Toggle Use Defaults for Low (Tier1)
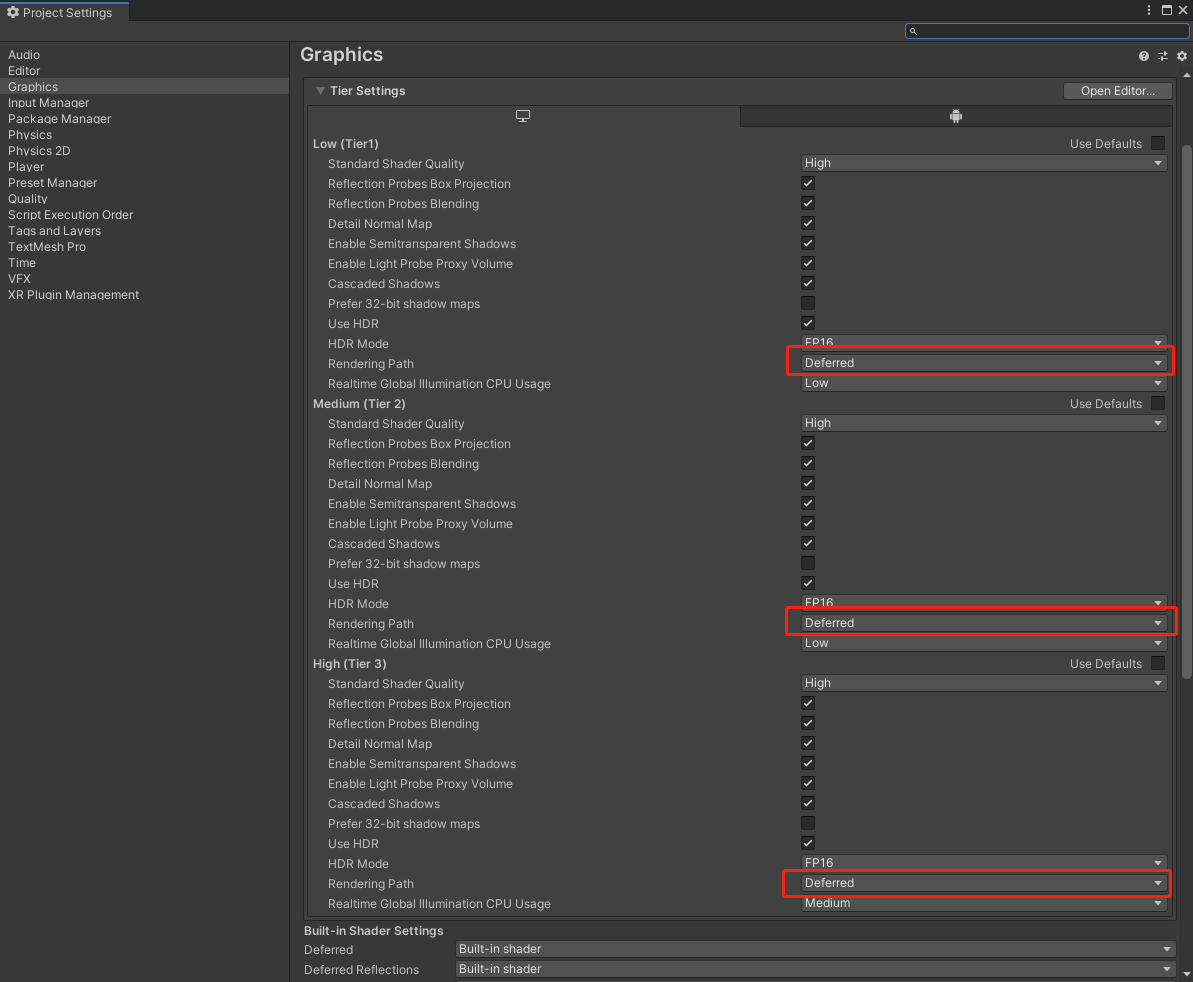This screenshot has height=982, width=1193. point(1158,143)
